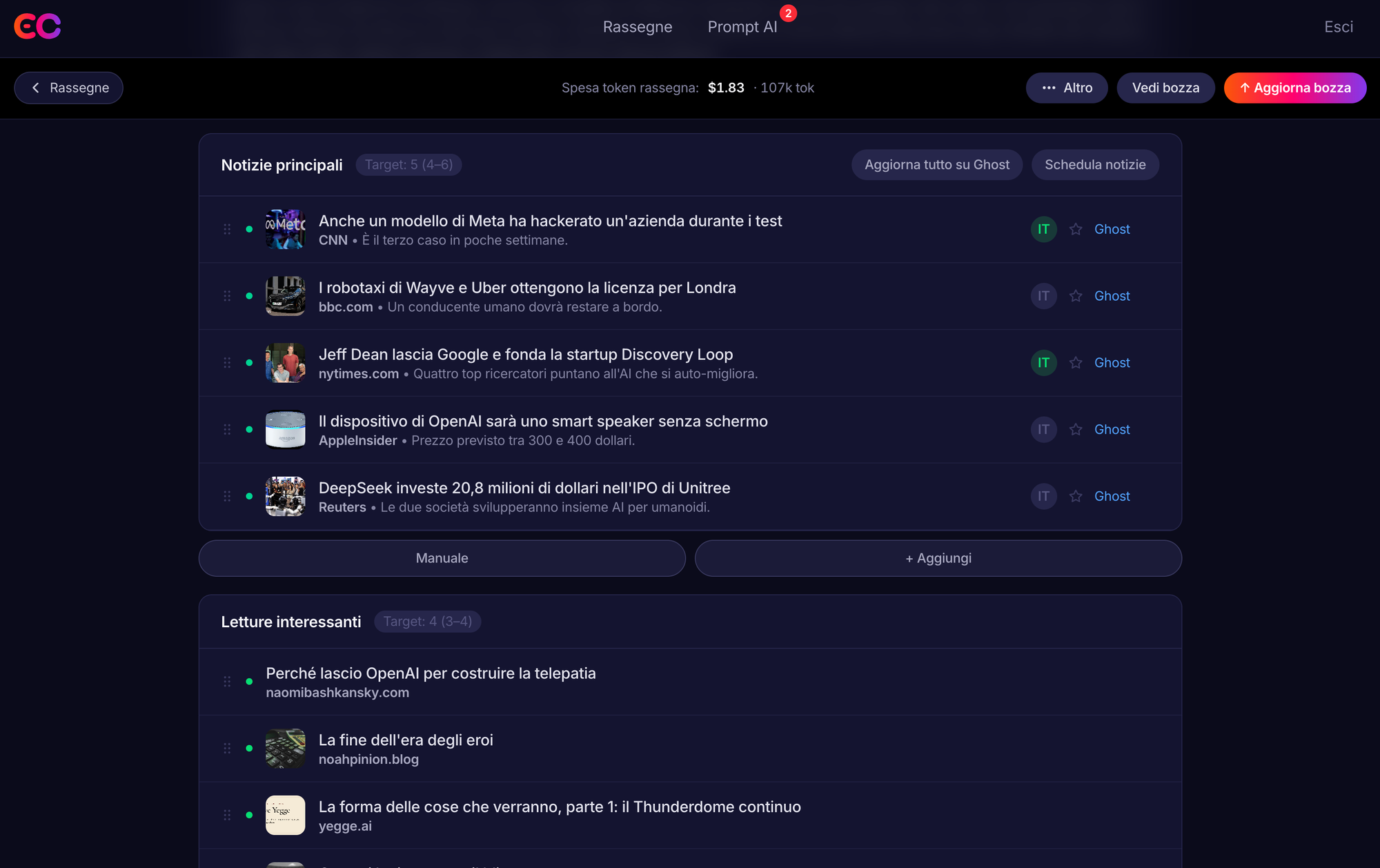Screen dimensions: 1380x868
Task: Open the Ghost link for the Meta story
Action: [1112, 229]
